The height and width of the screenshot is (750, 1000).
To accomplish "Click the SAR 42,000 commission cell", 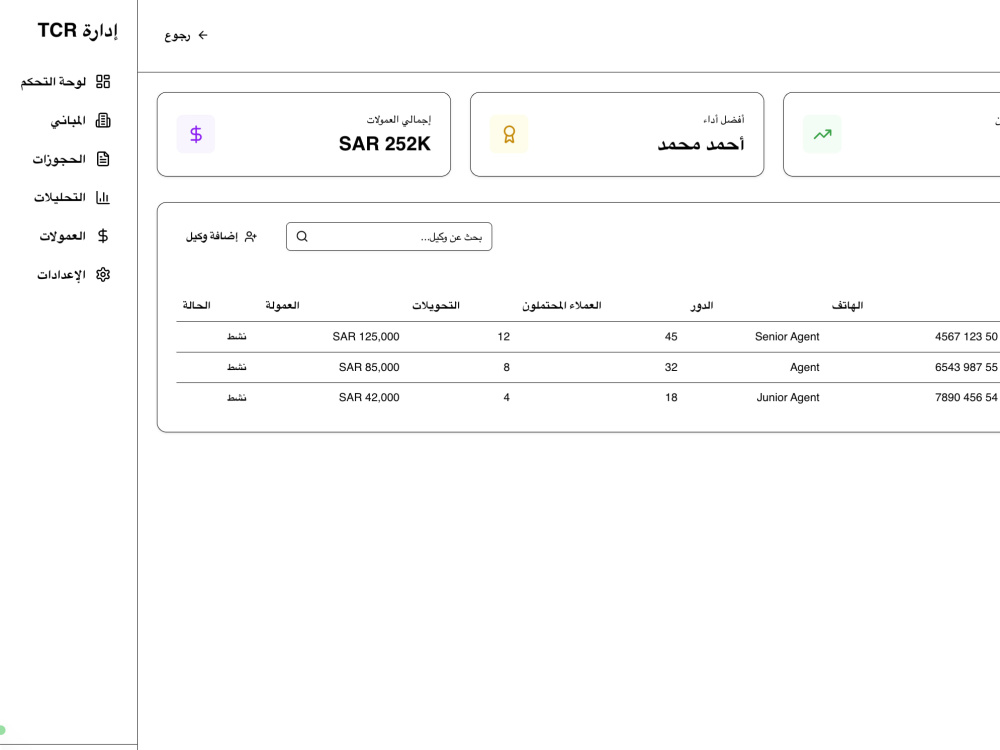I will (369, 397).
